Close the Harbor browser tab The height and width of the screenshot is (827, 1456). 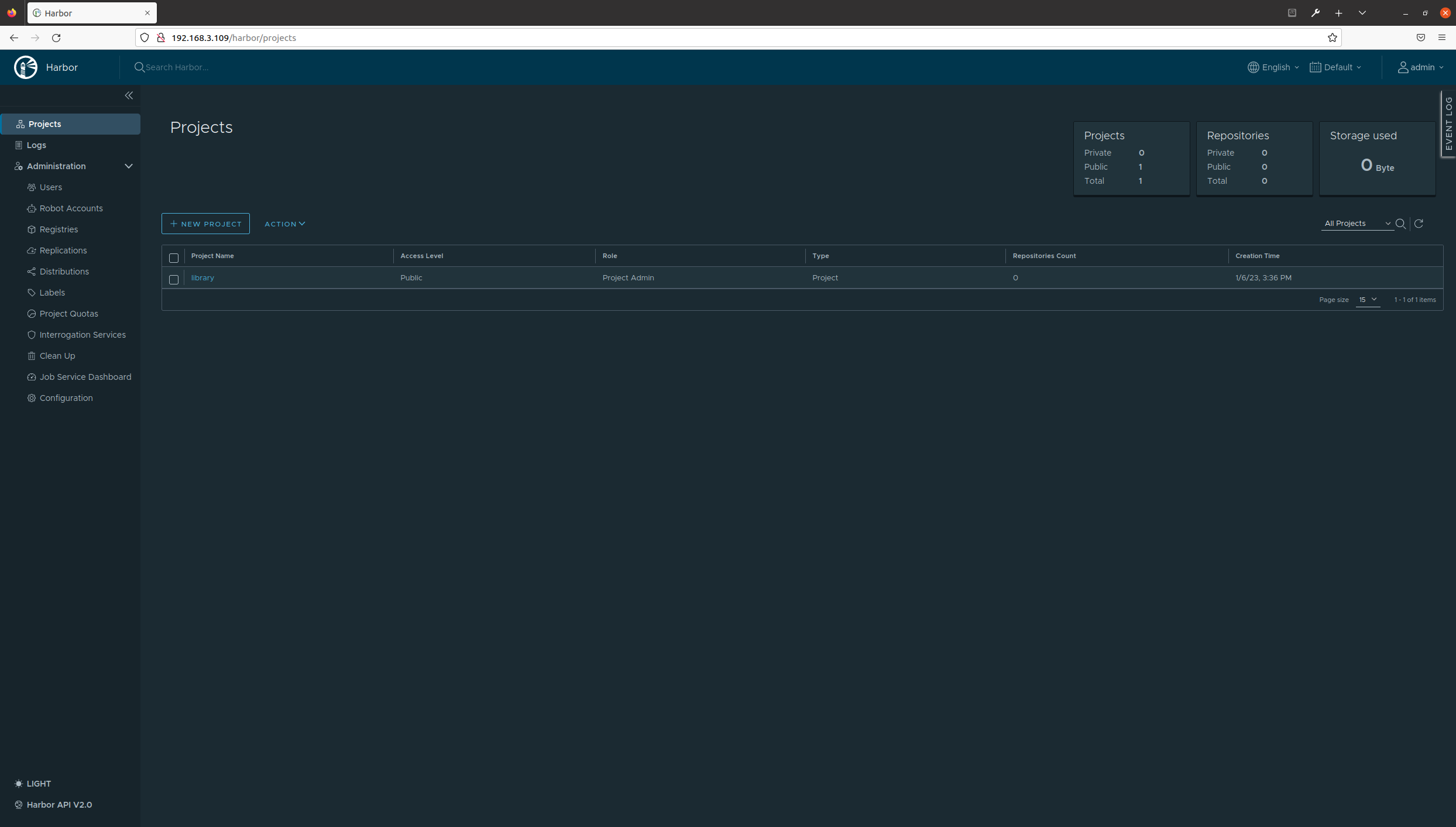coord(147,13)
